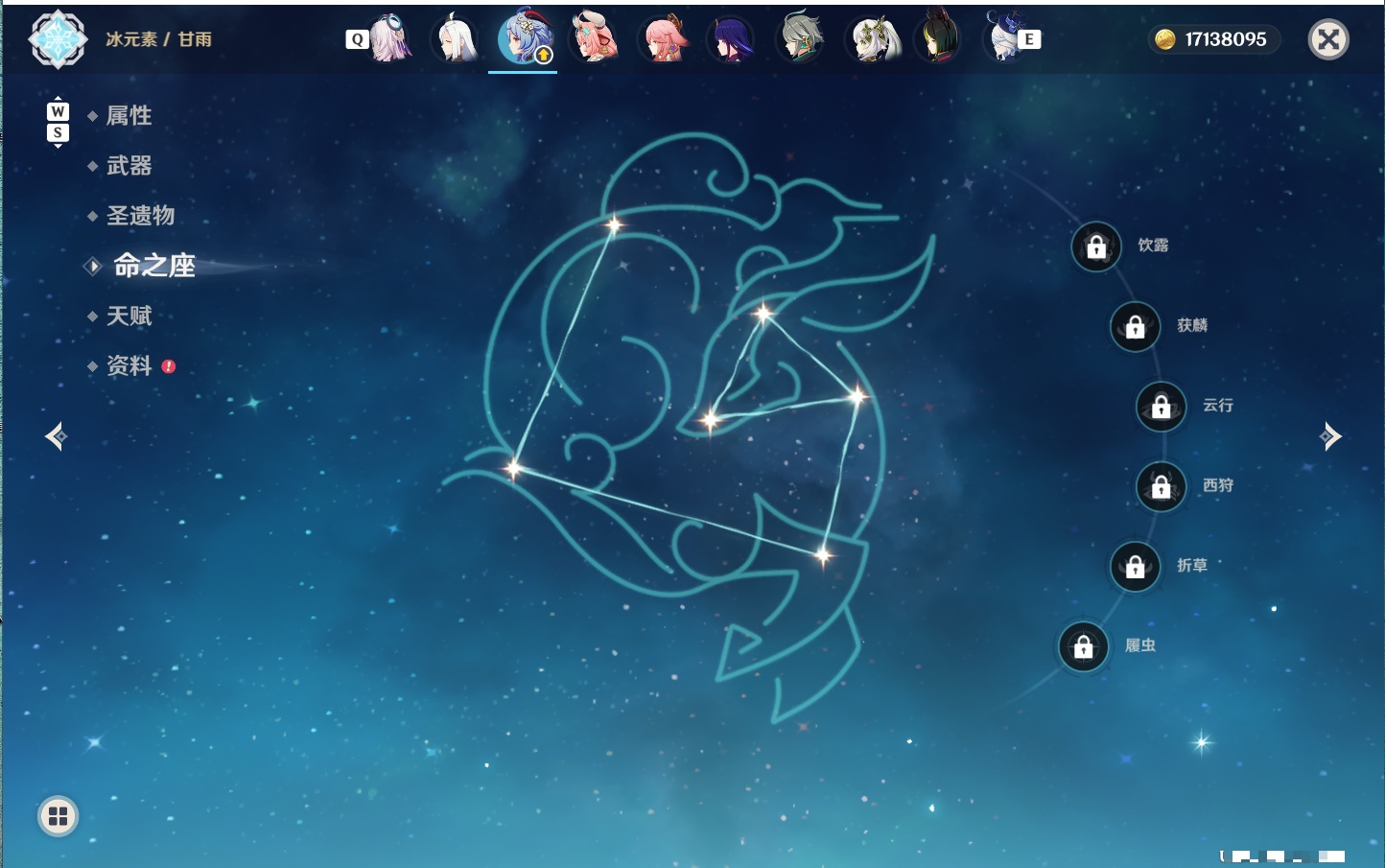Click the Q key previous-character hint
This screenshot has height=868, width=1385.
coord(357,39)
